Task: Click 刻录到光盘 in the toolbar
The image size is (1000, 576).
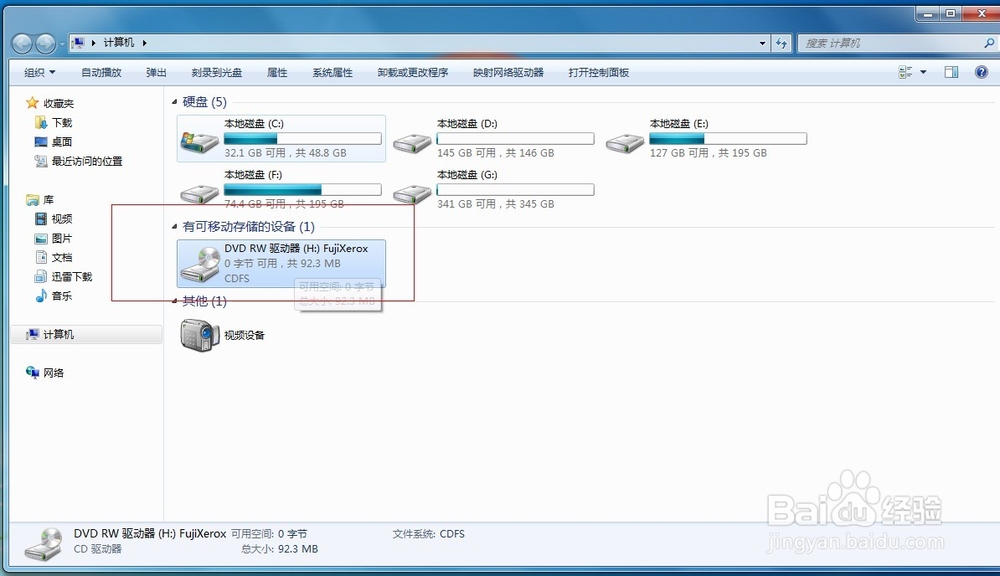Action: tap(217, 72)
